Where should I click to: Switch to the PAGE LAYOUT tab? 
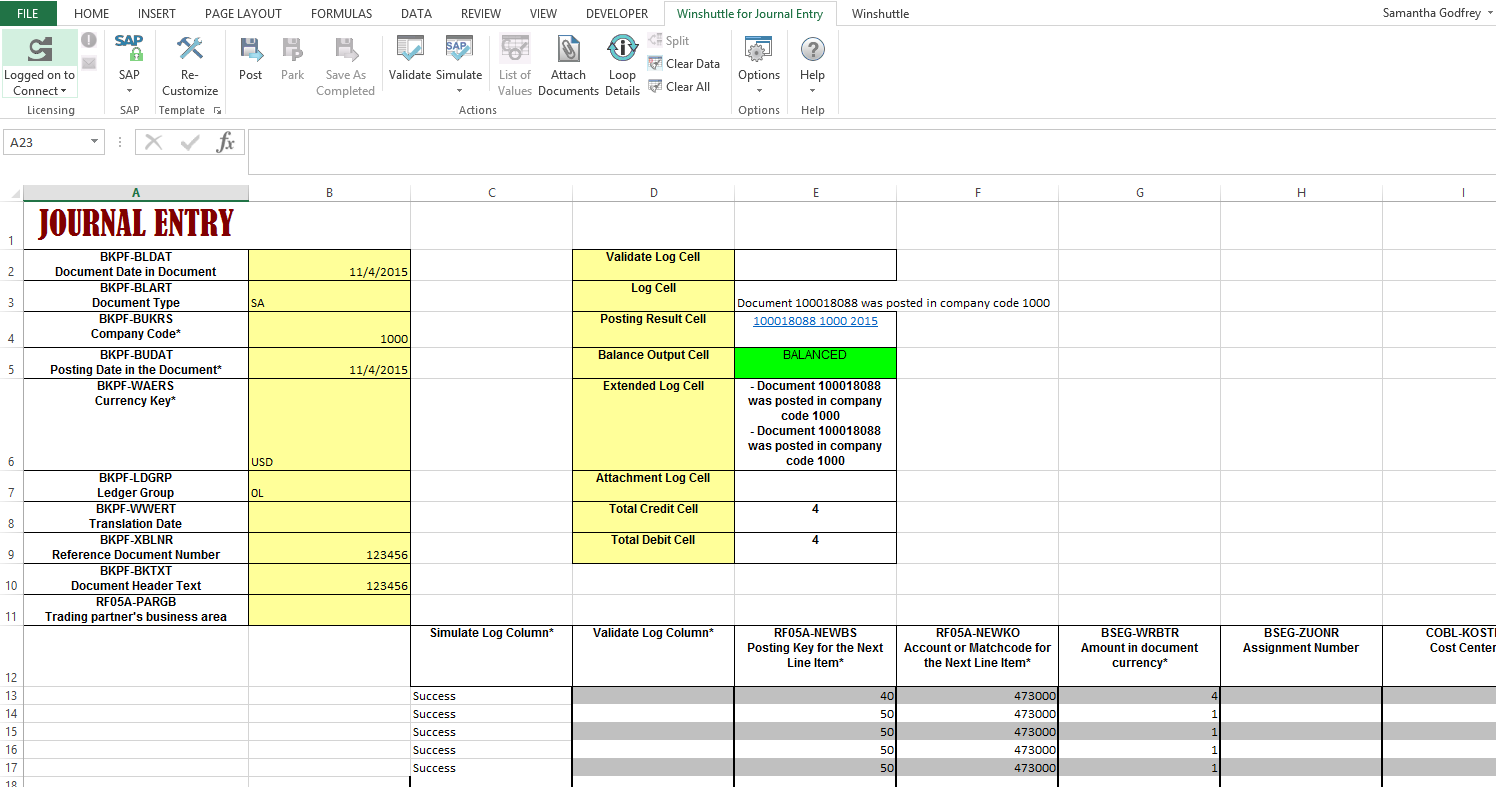tap(243, 14)
